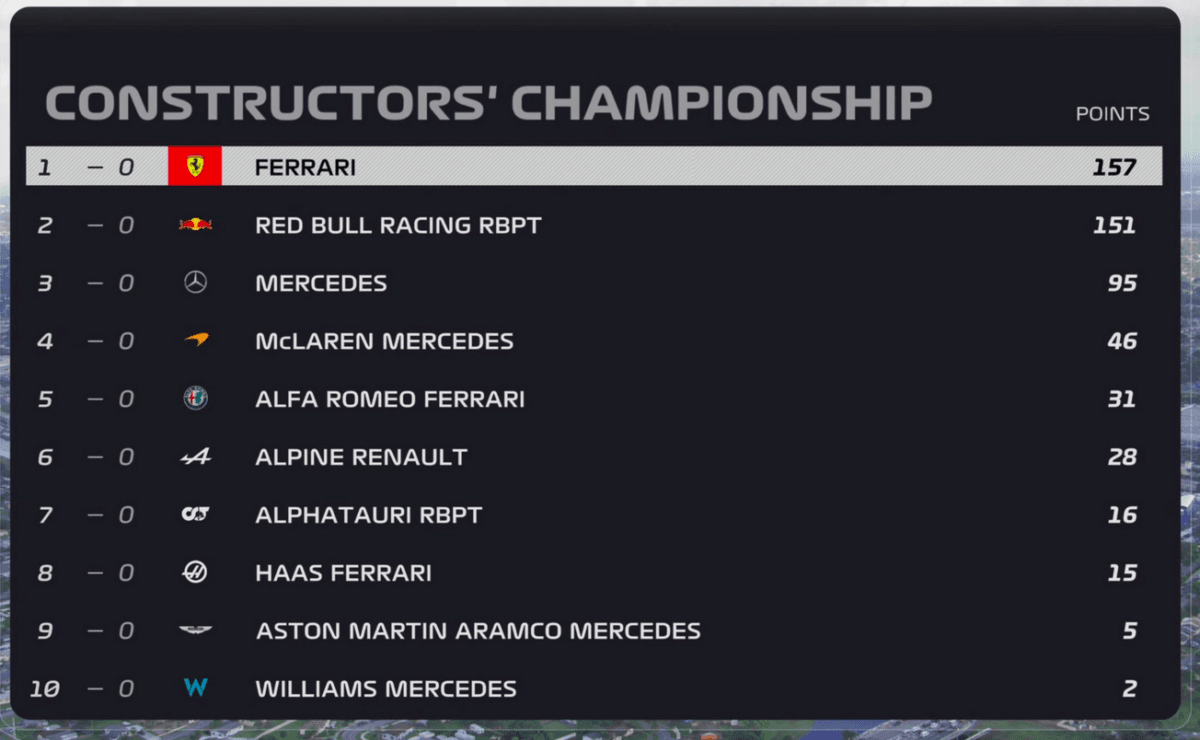Click the RED BULL RACING RBPT name
The height and width of the screenshot is (740, 1200).
(x=398, y=226)
